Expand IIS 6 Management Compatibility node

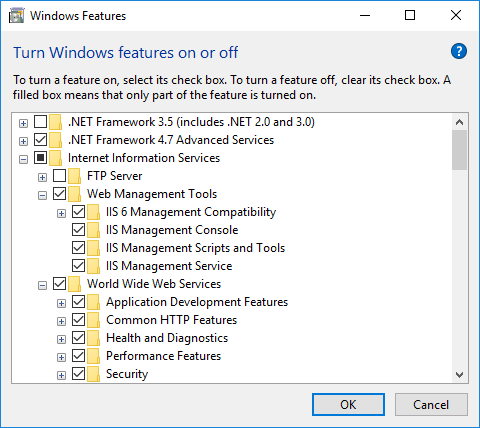[x=61, y=214]
